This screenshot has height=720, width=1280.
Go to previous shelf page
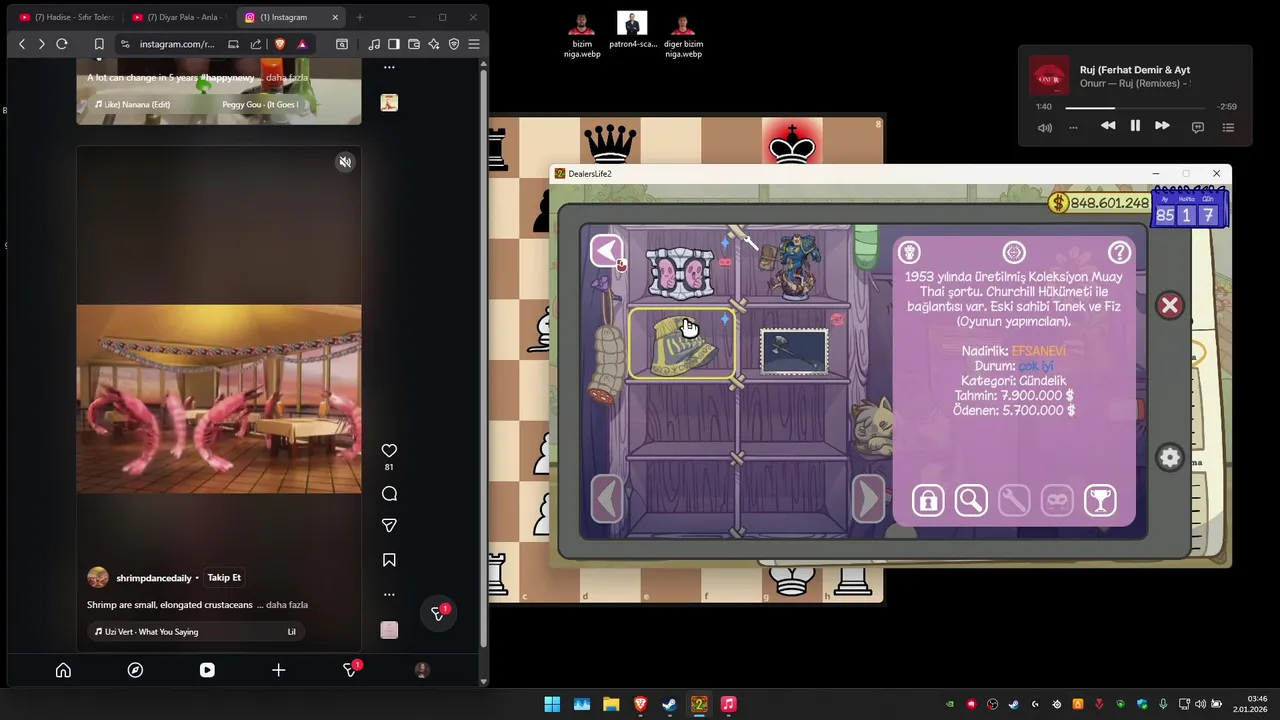607,498
